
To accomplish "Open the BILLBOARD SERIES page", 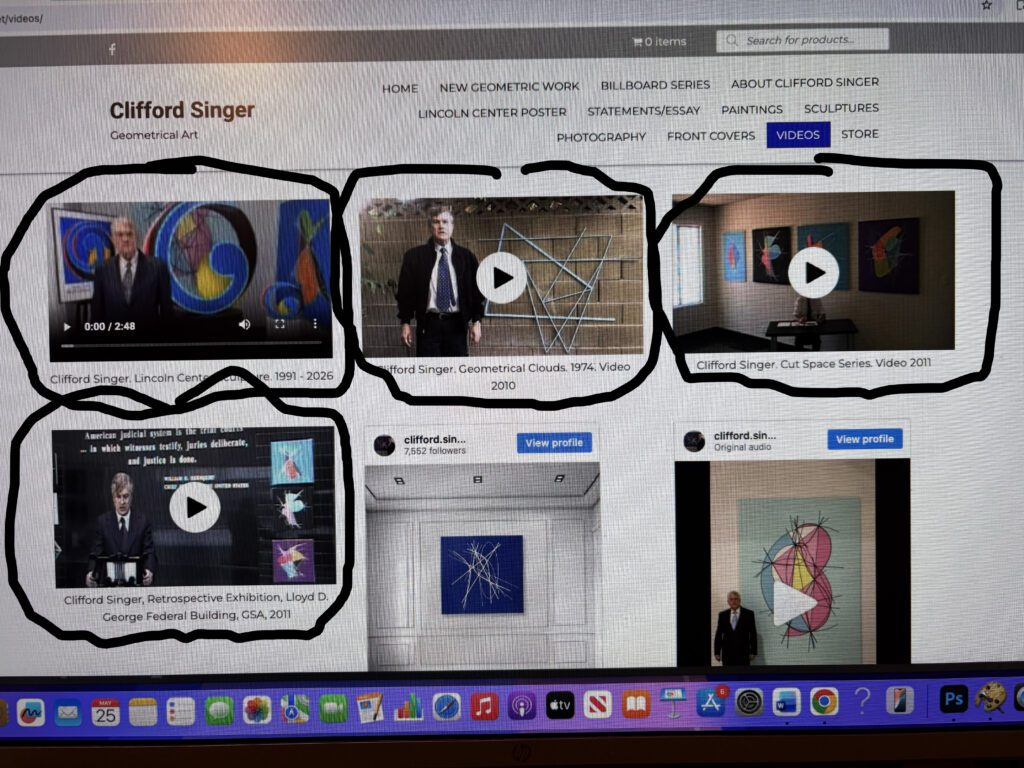I will click(x=655, y=85).
